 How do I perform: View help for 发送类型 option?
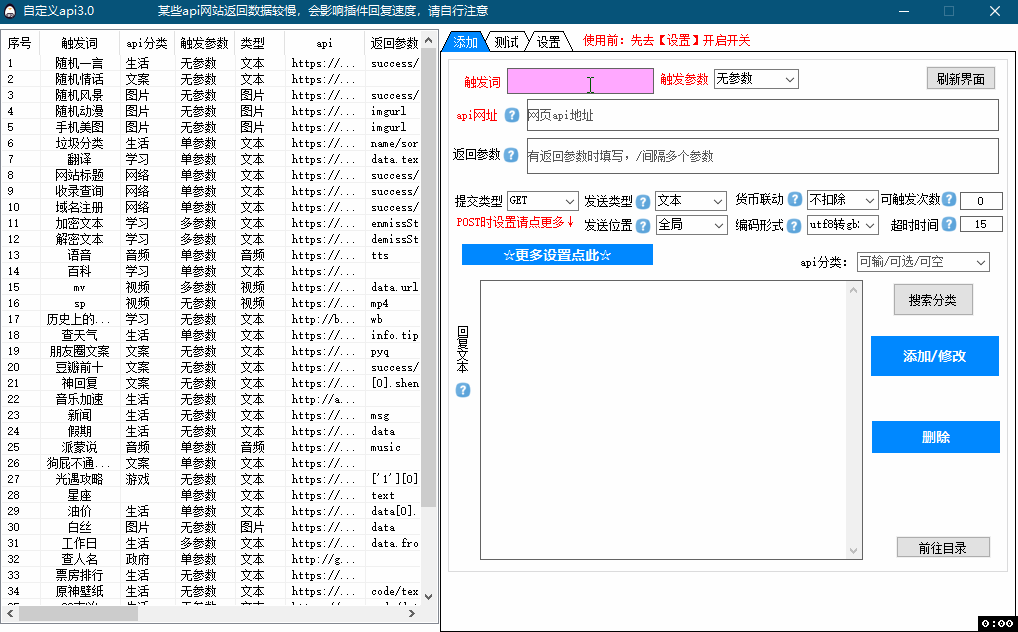click(642, 200)
